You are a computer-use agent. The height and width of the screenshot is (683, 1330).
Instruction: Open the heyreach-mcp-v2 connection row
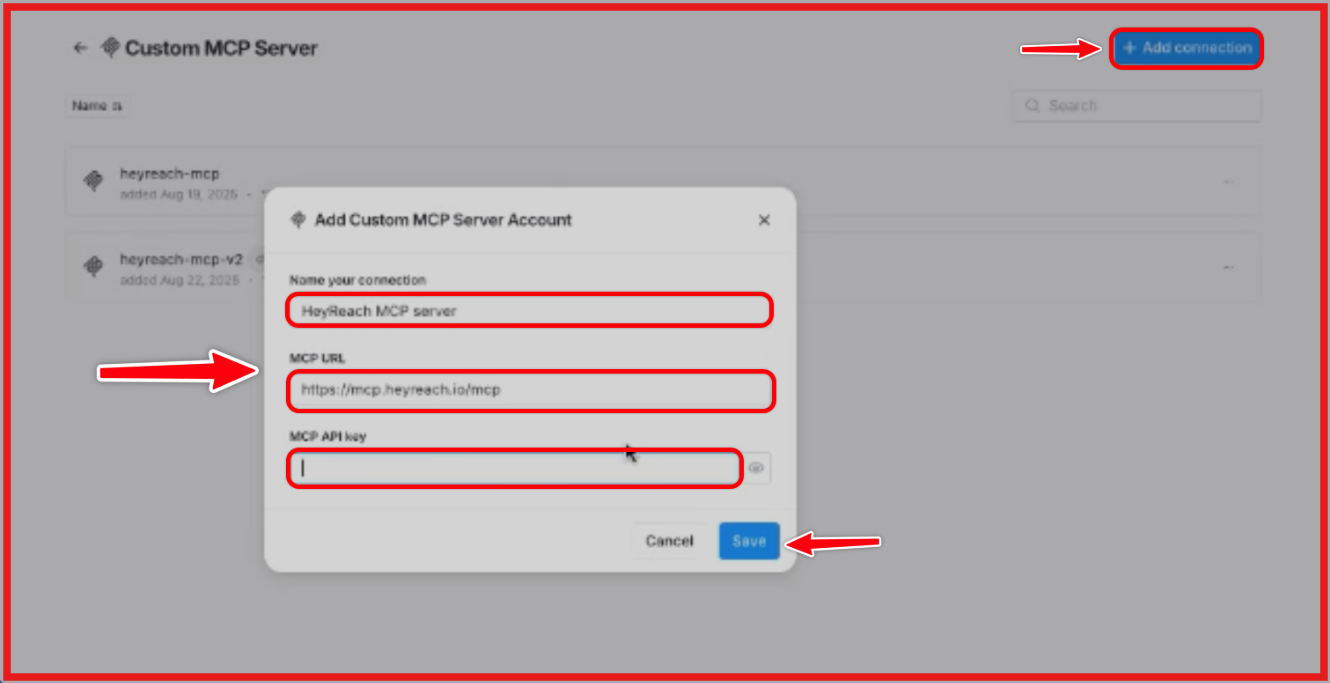click(x=663, y=267)
